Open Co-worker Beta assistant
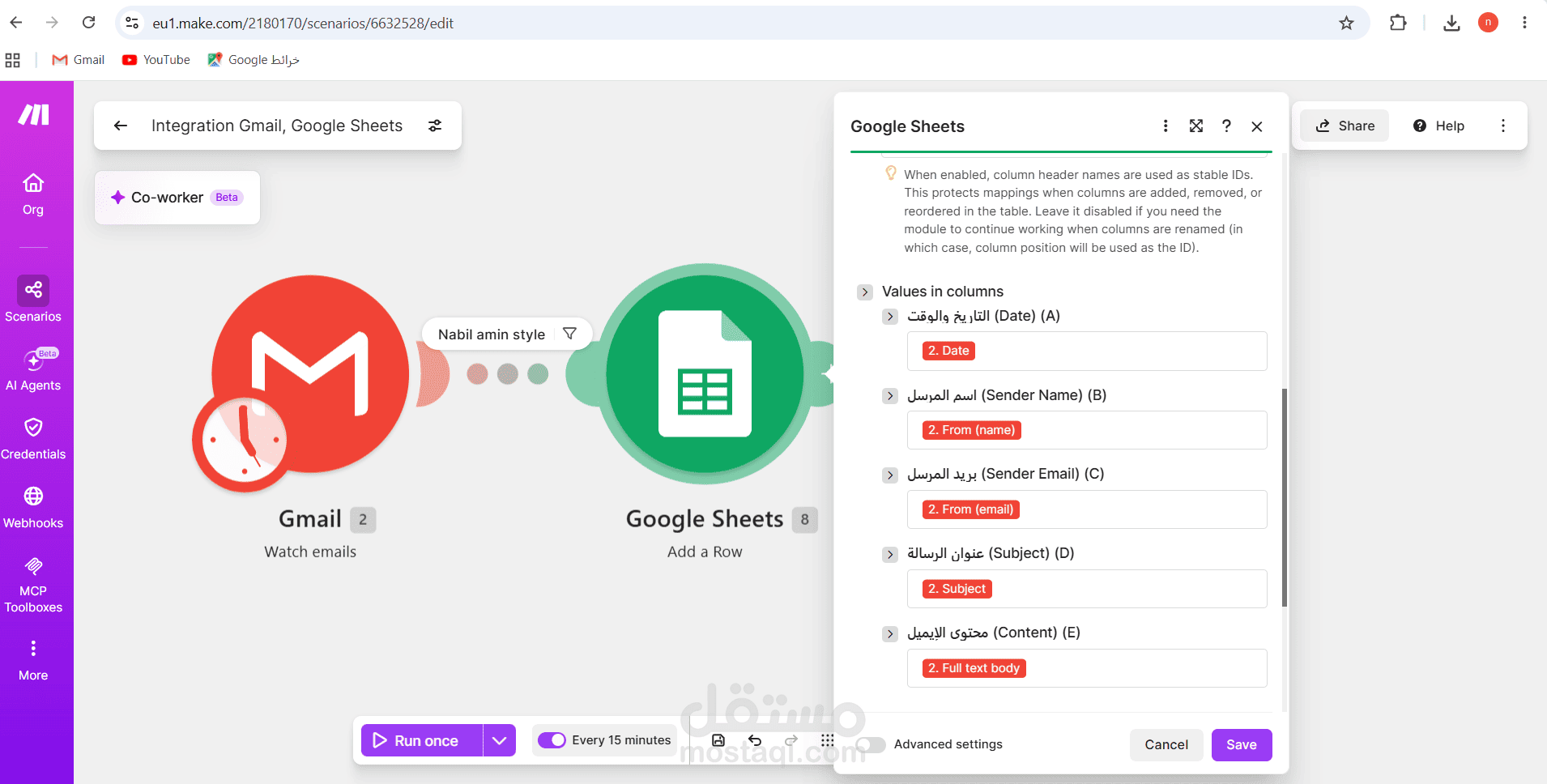This screenshot has width=1547, height=784. click(177, 198)
